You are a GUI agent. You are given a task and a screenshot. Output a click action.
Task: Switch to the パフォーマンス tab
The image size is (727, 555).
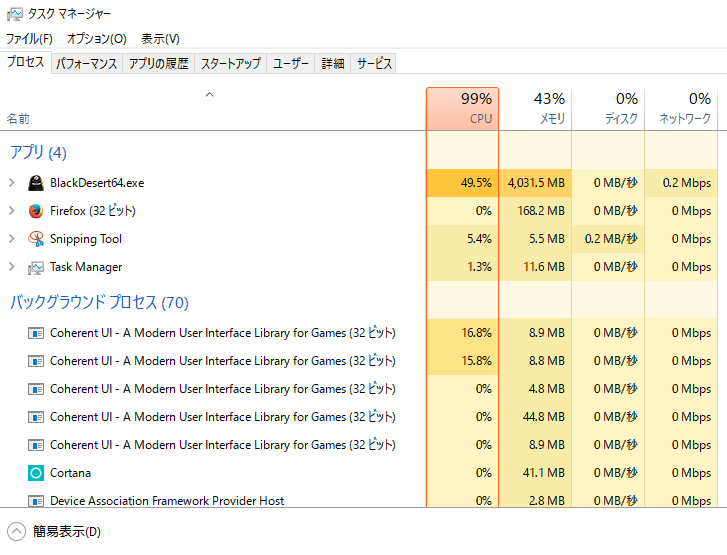pos(87,64)
